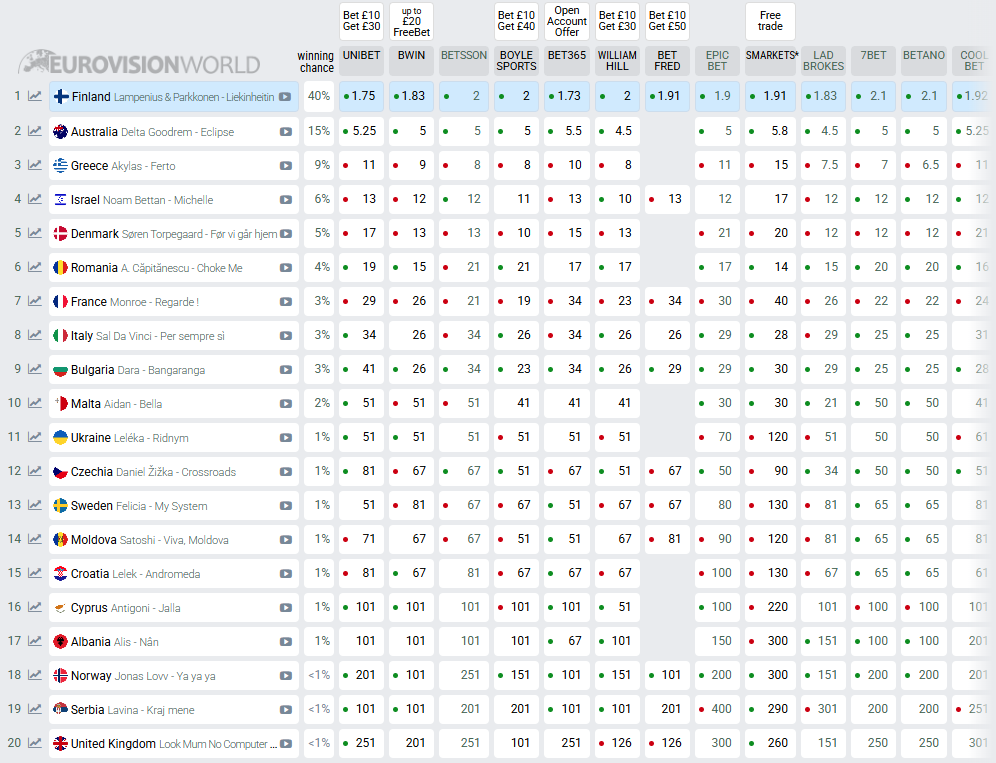The width and height of the screenshot is (996, 763).
Task: Play the video for Israel's Noam Bettan entry
Action: (286, 199)
